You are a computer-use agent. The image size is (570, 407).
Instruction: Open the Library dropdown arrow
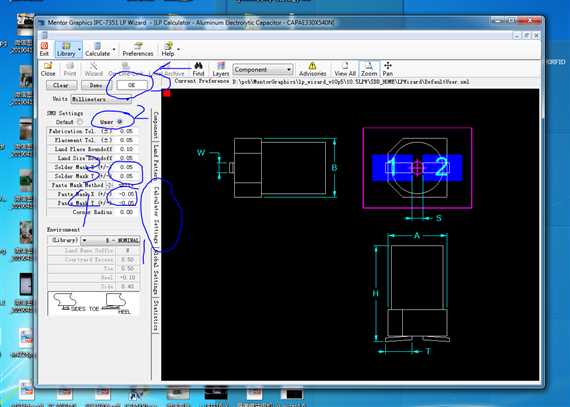80,49
